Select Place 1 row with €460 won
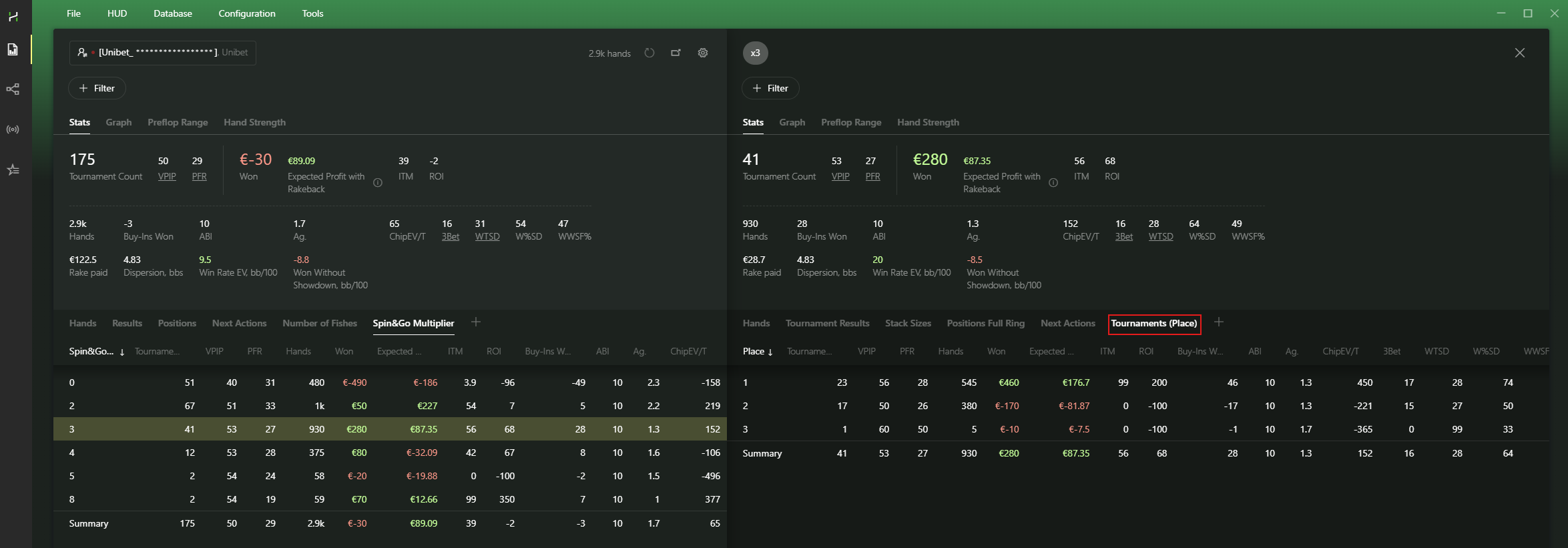This screenshot has width=1568, height=548. [x=1138, y=382]
